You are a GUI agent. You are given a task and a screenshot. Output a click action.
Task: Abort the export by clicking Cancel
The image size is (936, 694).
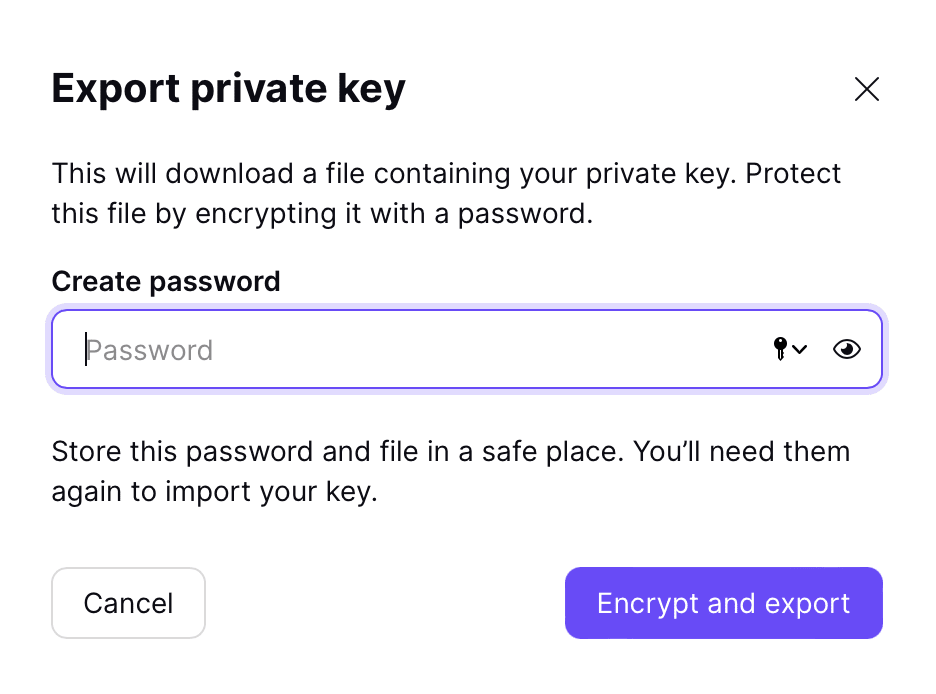click(128, 603)
